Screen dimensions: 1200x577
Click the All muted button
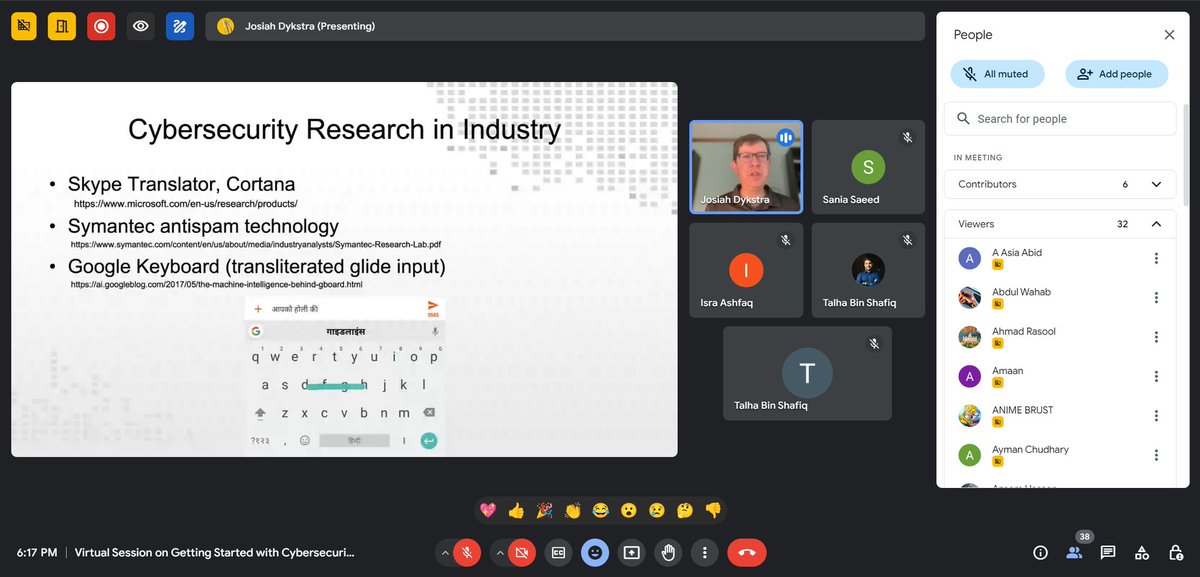(997, 74)
